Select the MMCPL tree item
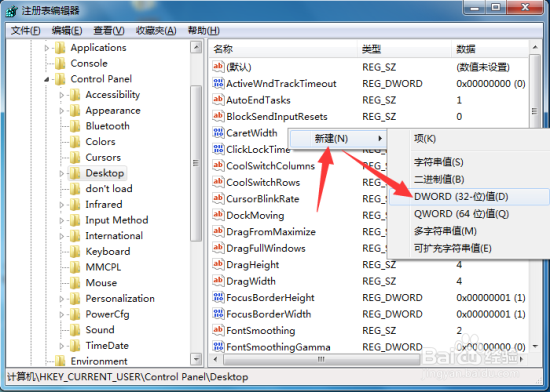This screenshot has height=392, width=550. tap(103, 267)
